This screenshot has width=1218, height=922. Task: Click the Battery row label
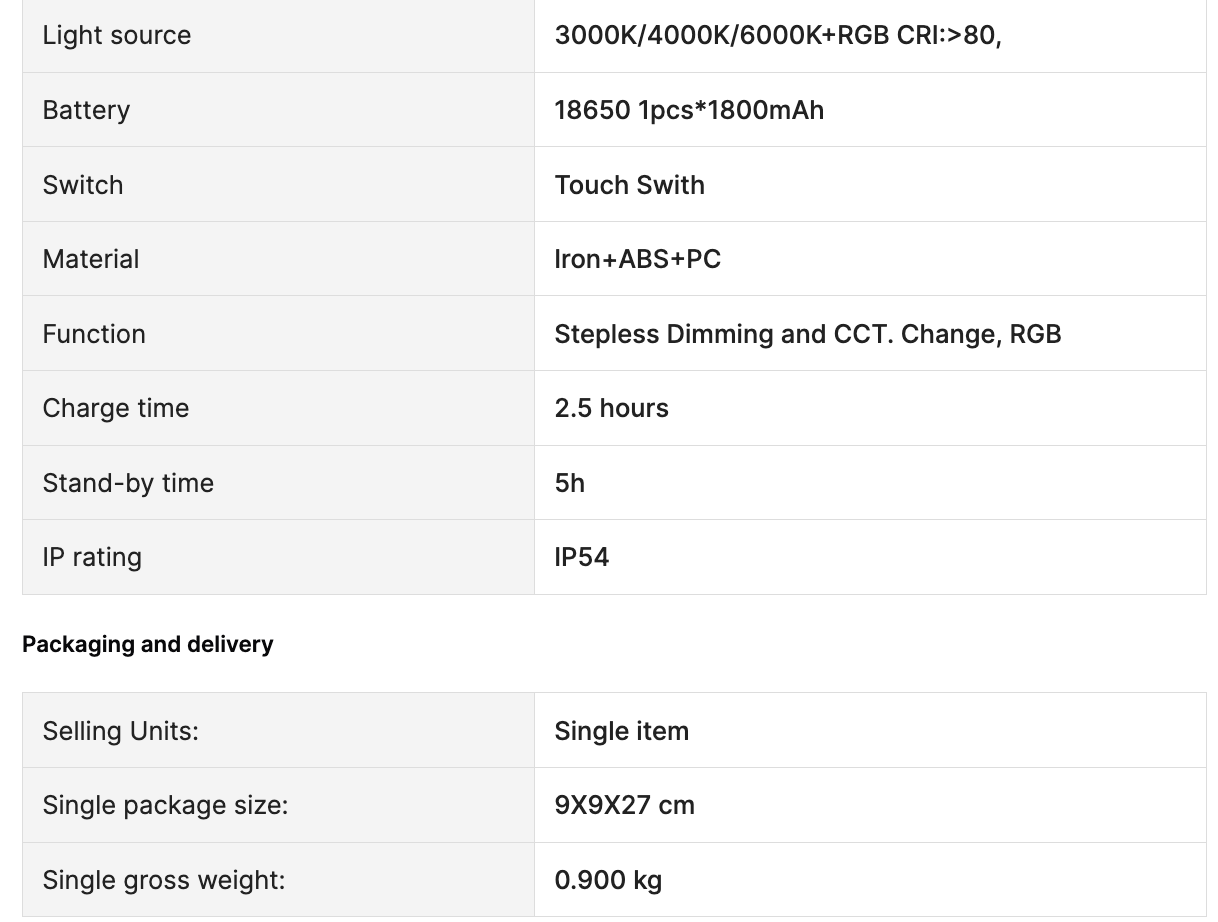point(86,110)
